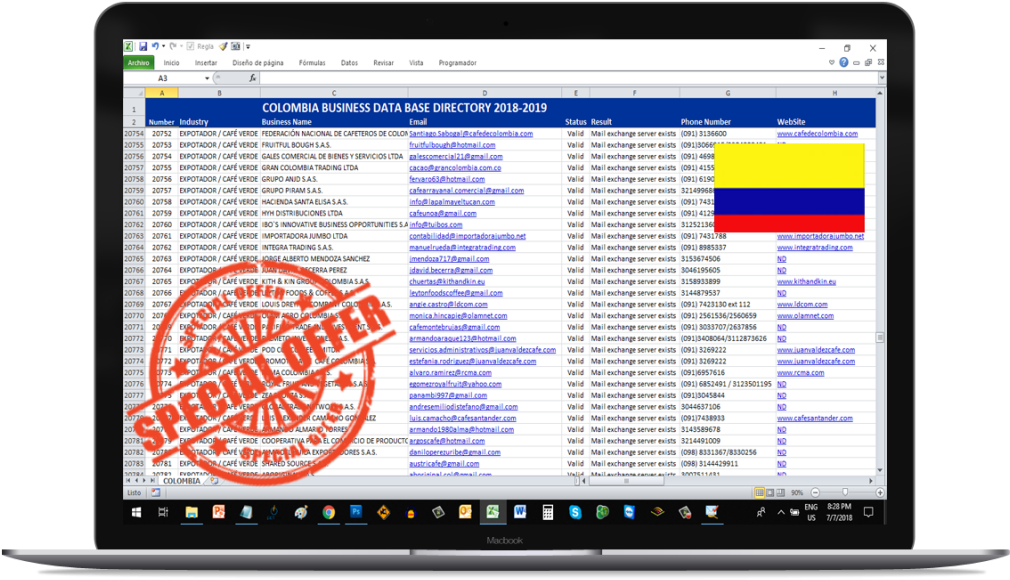Open link www.cafesantander.com
The width and height of the screenshot is (1010, 580).
815,418
